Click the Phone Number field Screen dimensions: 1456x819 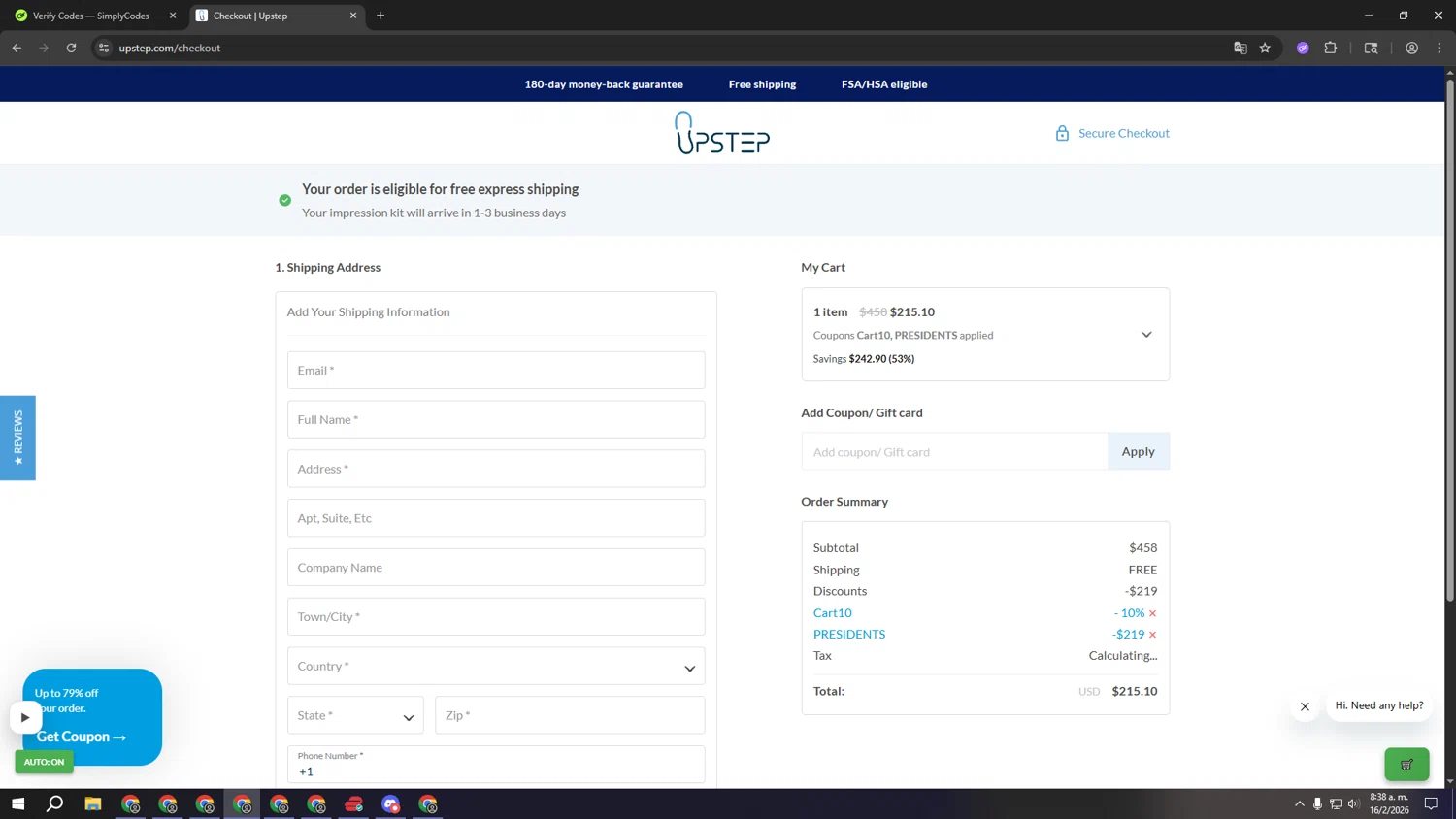(496, 765)
